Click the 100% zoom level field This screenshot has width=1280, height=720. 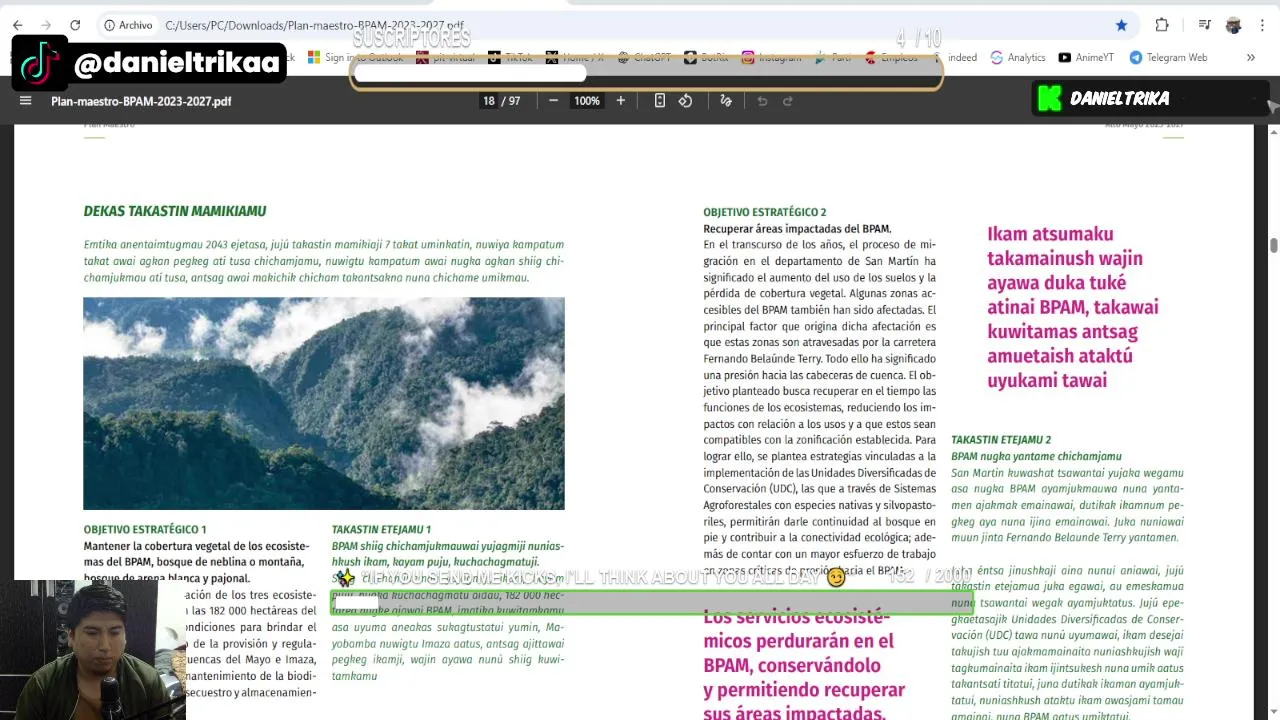pyautogui.click(x=587, y=101)
